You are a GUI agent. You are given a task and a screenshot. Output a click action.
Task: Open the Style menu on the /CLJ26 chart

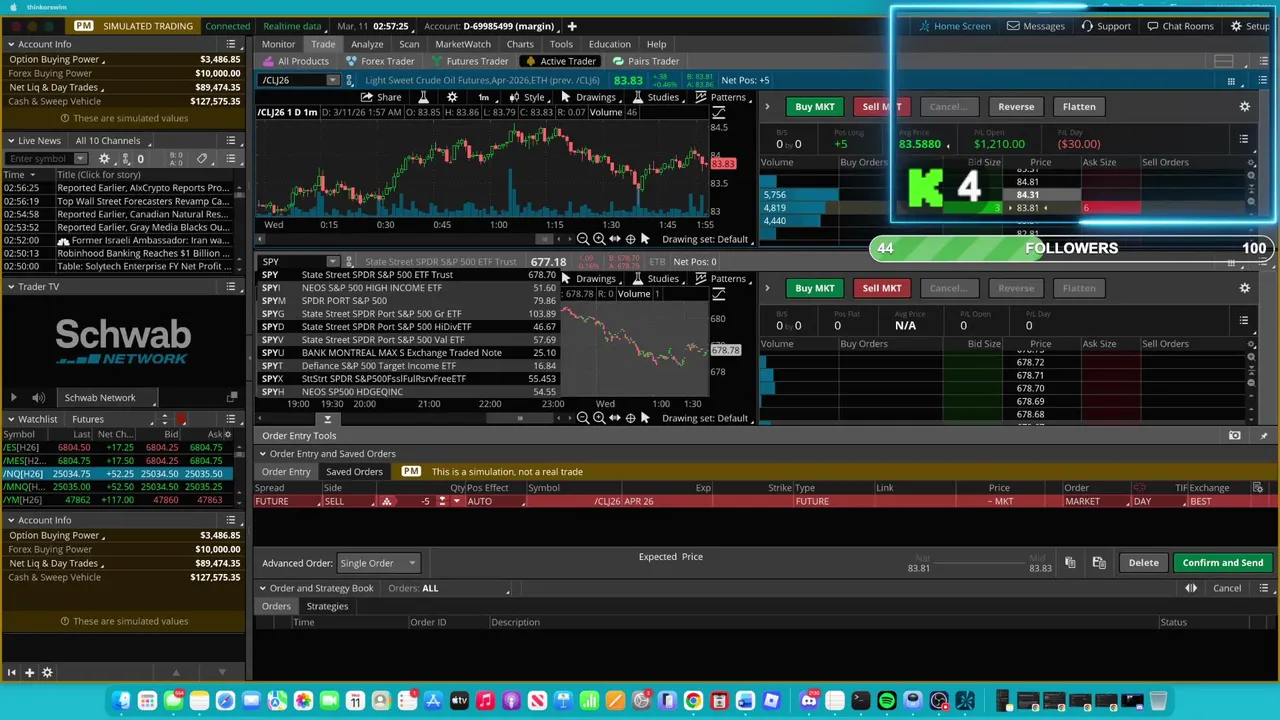pyautogui.click(x=527, y=97)
